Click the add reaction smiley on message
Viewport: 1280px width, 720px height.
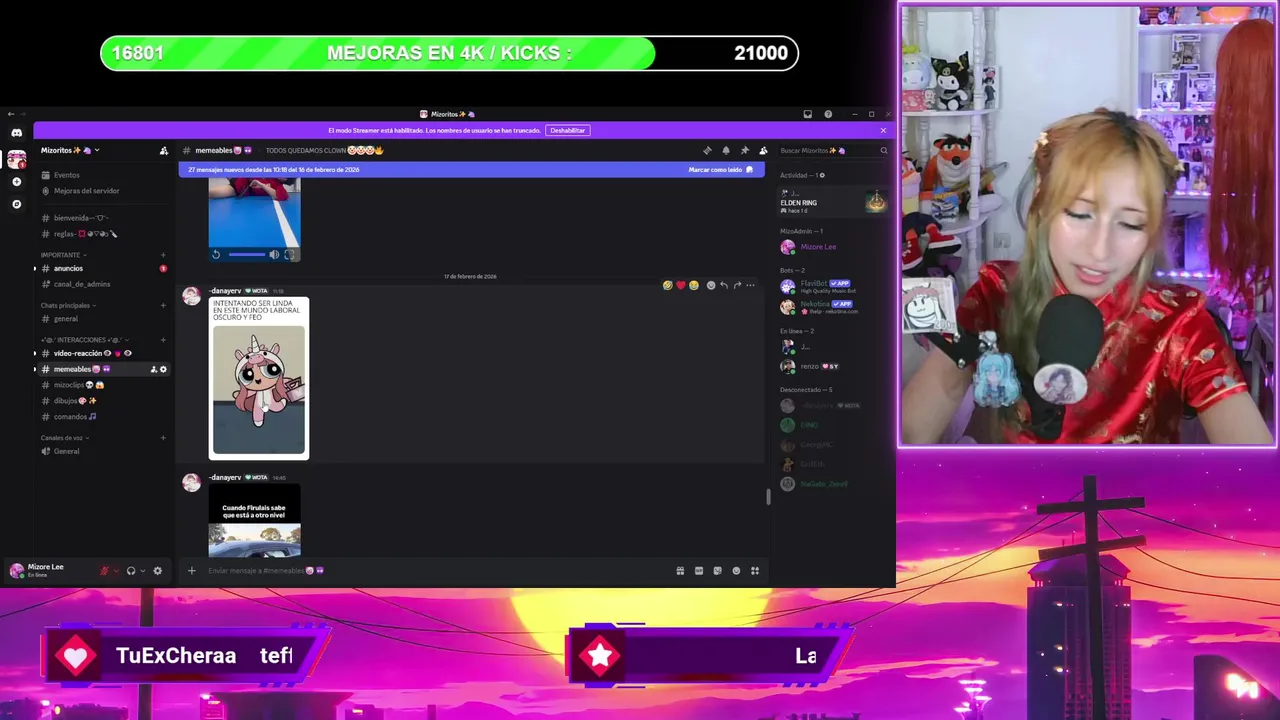[x=711, y=285]
